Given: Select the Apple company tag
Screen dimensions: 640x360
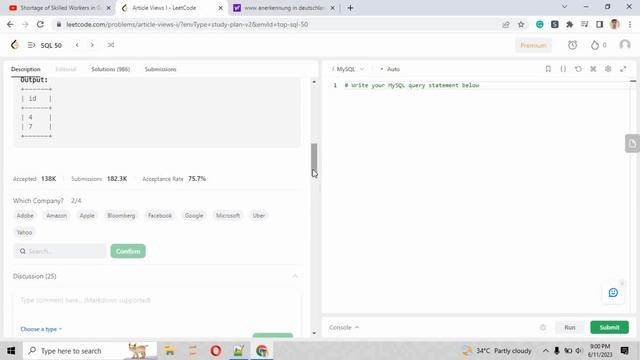Looking at the screenshot, I should [x=87, y=216].
